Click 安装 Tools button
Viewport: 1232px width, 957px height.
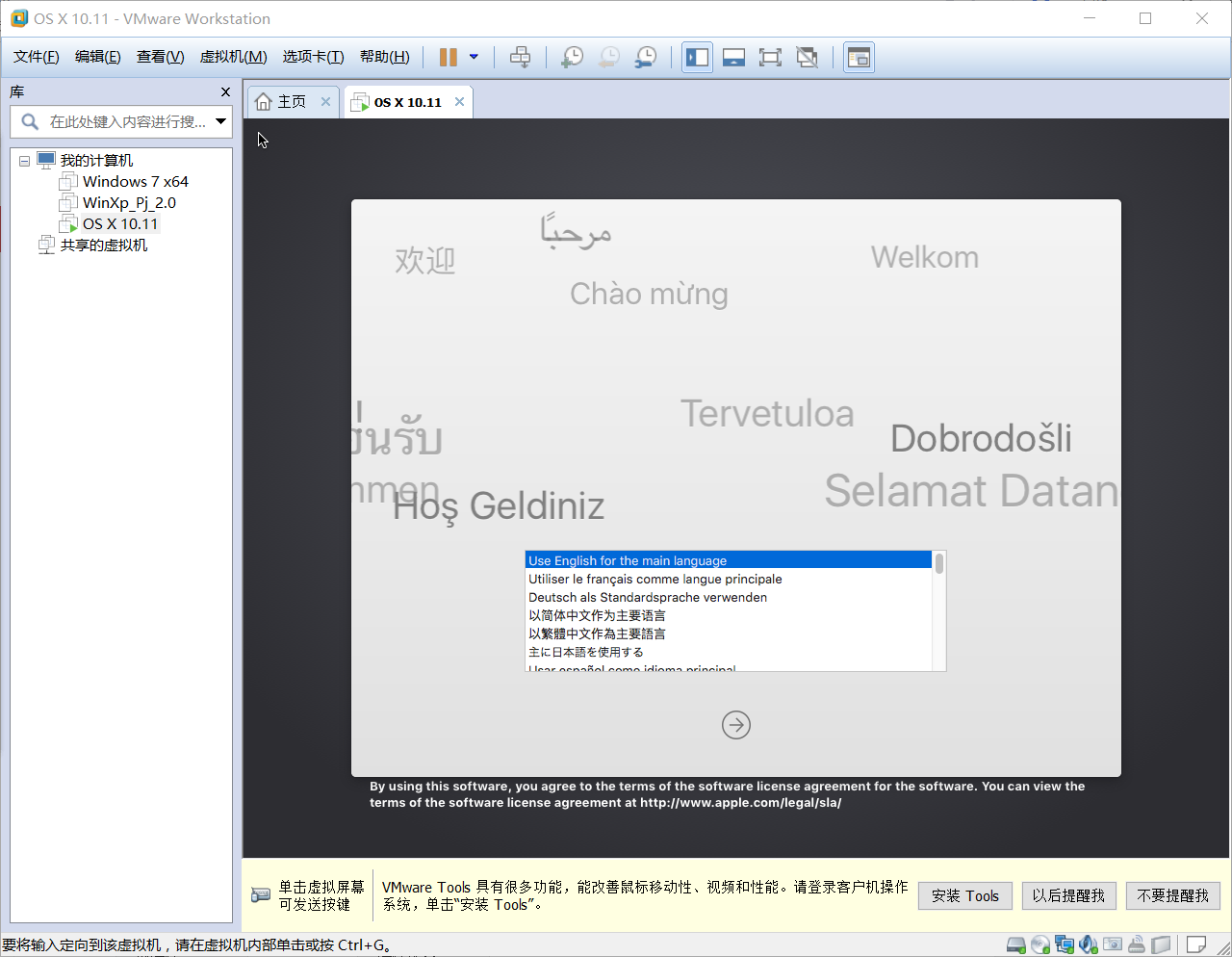(x=965, y=895)
